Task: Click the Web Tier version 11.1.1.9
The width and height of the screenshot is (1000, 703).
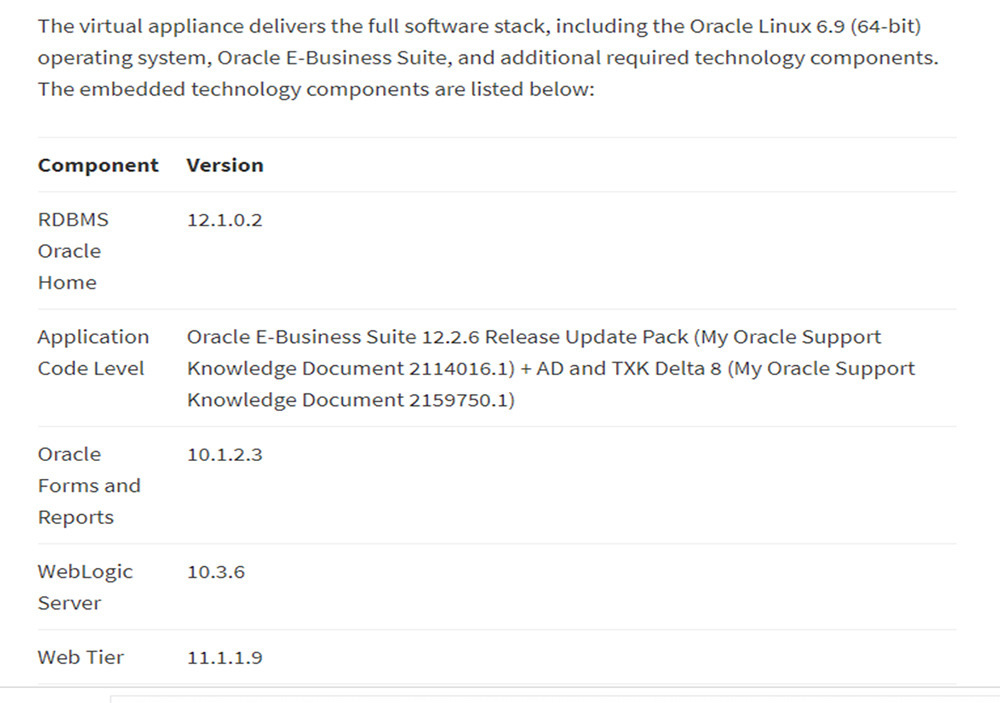Action: tap(224, 658)
